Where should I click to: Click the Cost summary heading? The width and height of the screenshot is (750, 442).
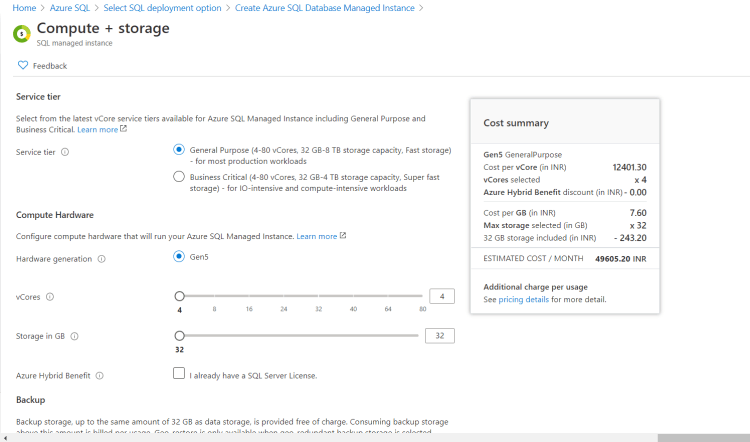(516, 123)
